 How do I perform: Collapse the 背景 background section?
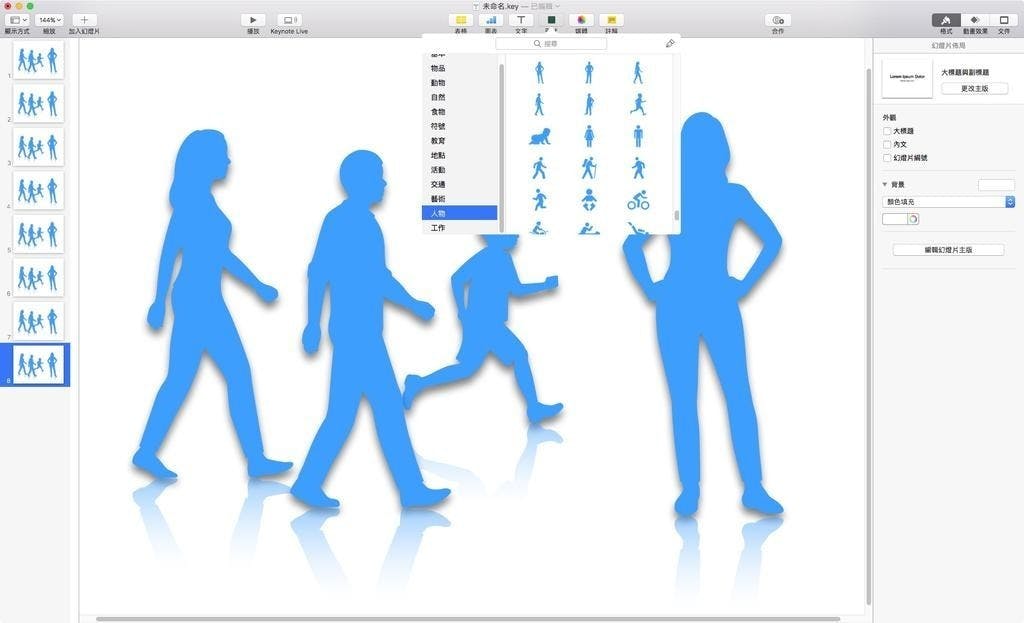point(885,185)
